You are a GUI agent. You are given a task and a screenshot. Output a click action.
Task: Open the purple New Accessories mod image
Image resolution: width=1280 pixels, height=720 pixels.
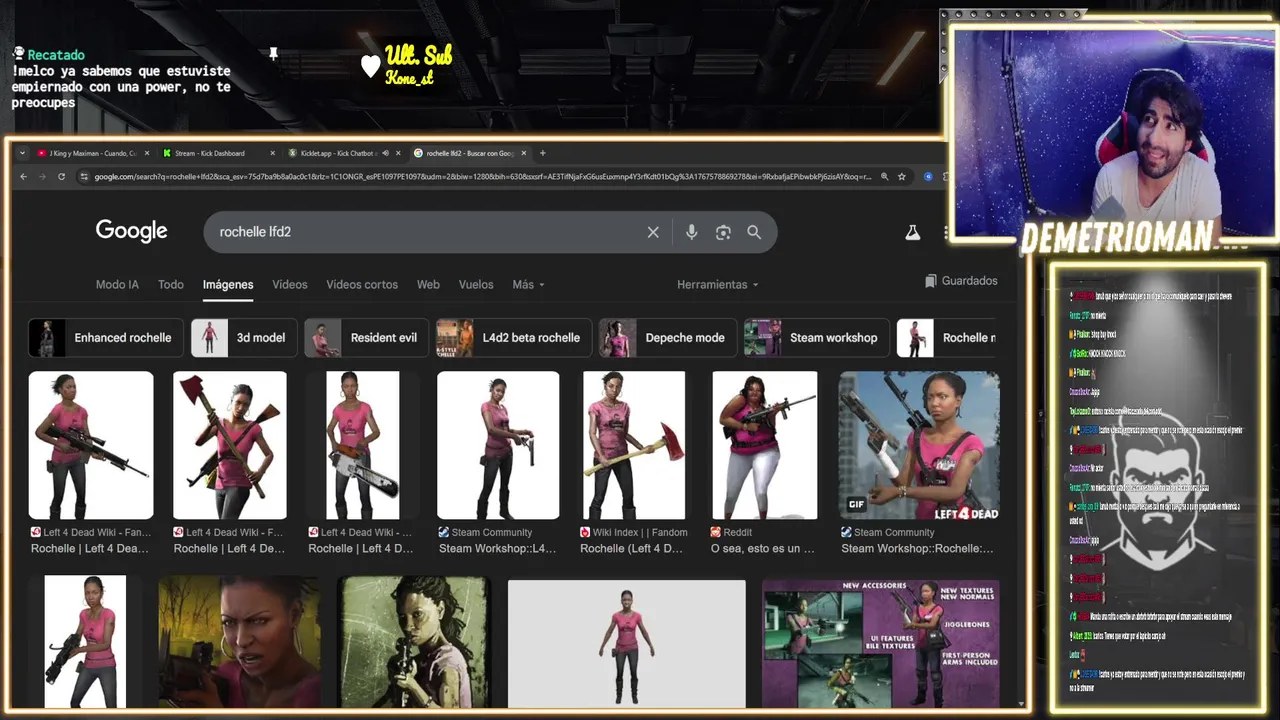coord(881,643)
